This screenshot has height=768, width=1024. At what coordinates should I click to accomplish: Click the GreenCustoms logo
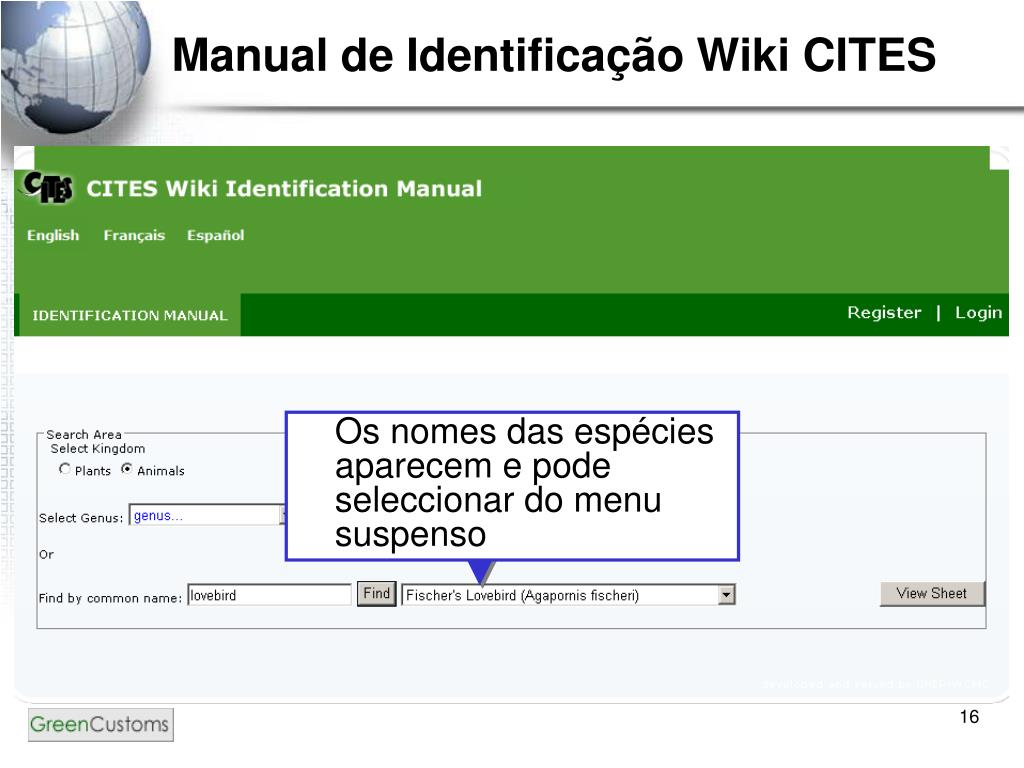[x=101, y=724]
